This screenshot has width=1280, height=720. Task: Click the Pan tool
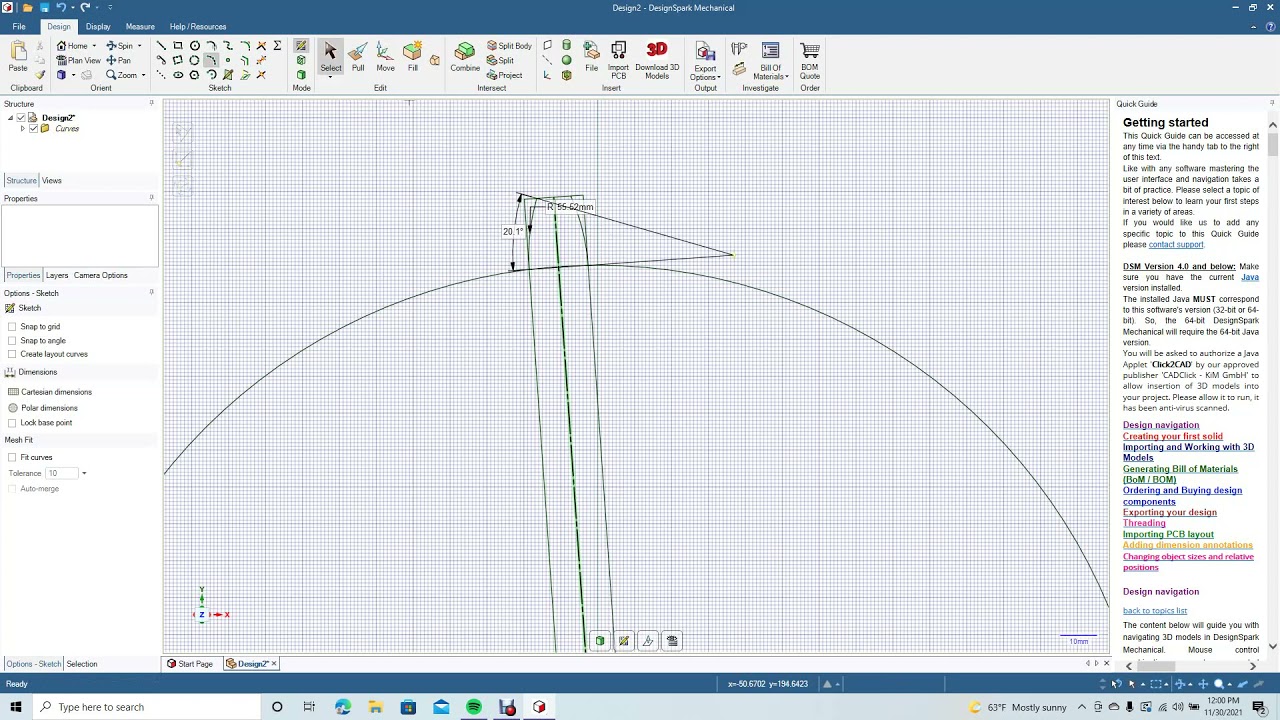click(119, 60)
